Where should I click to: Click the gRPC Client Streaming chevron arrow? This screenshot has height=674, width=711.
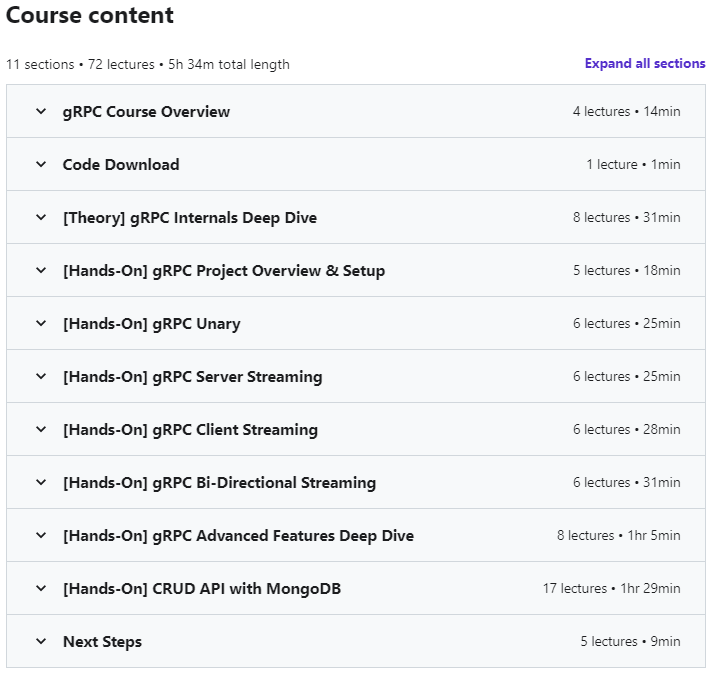(41, 430)
